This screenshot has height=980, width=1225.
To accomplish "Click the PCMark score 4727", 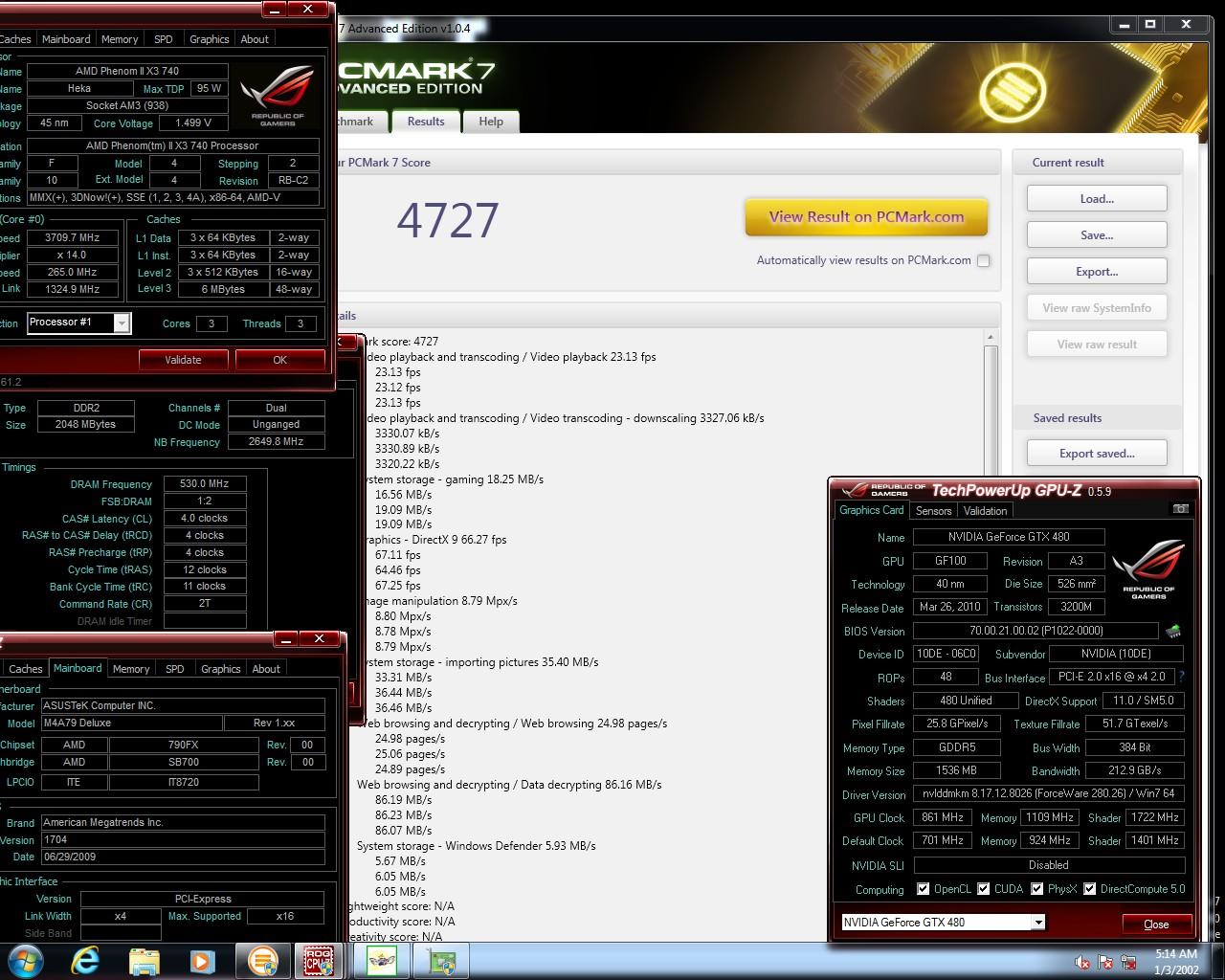I will pos(448,221).
